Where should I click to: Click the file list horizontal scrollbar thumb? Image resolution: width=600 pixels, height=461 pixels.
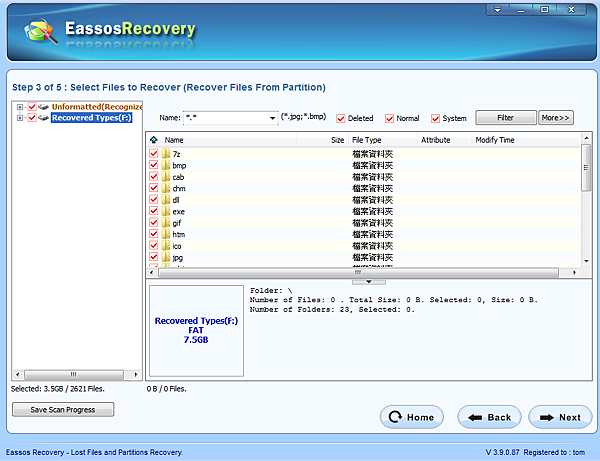(358, 272)
